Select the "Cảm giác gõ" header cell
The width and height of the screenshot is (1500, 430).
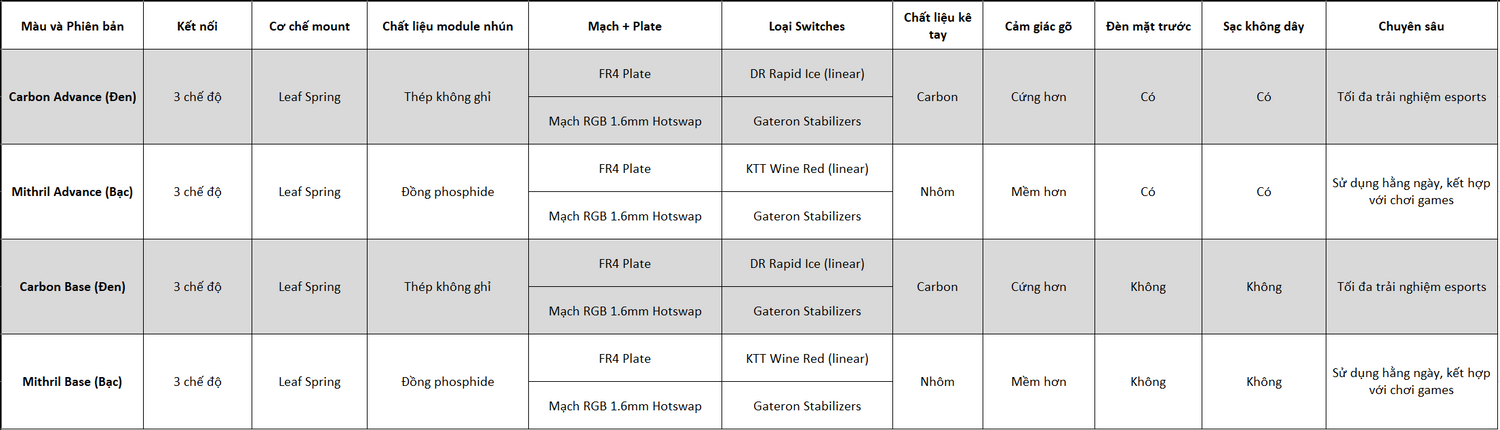pos(1038,26)
